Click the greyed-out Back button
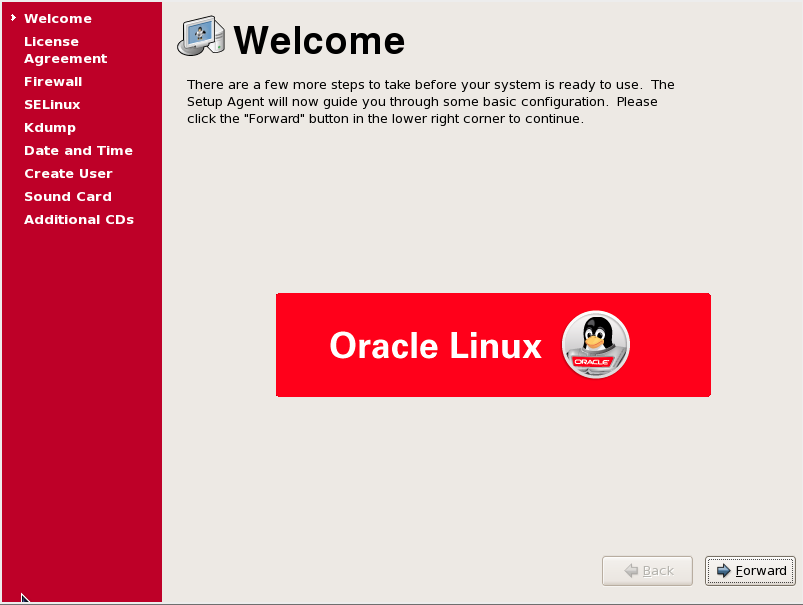 pyautogui.click(x=647, y=571)
